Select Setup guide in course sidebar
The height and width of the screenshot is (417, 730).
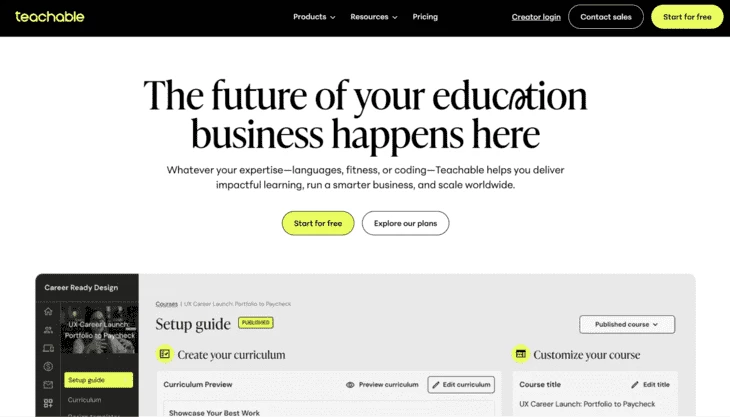pyautogui.click(x=98, y=380)
